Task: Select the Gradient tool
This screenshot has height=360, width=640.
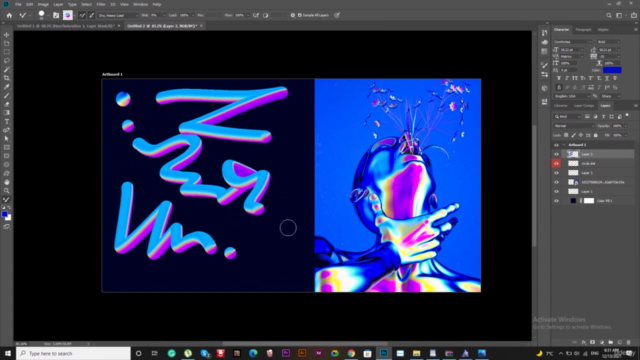Action: click(x=7, y=113)
